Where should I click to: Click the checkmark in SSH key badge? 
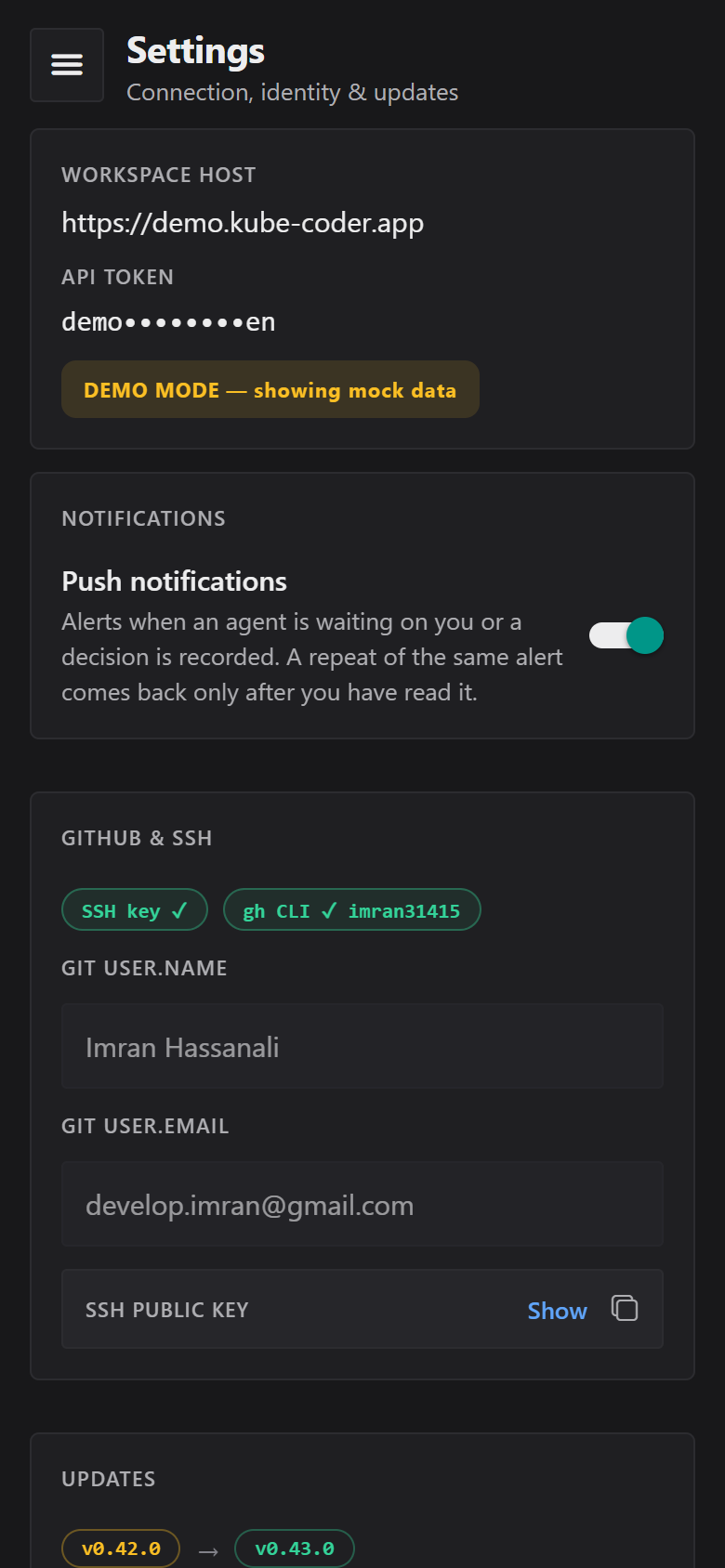pos(179,910)
